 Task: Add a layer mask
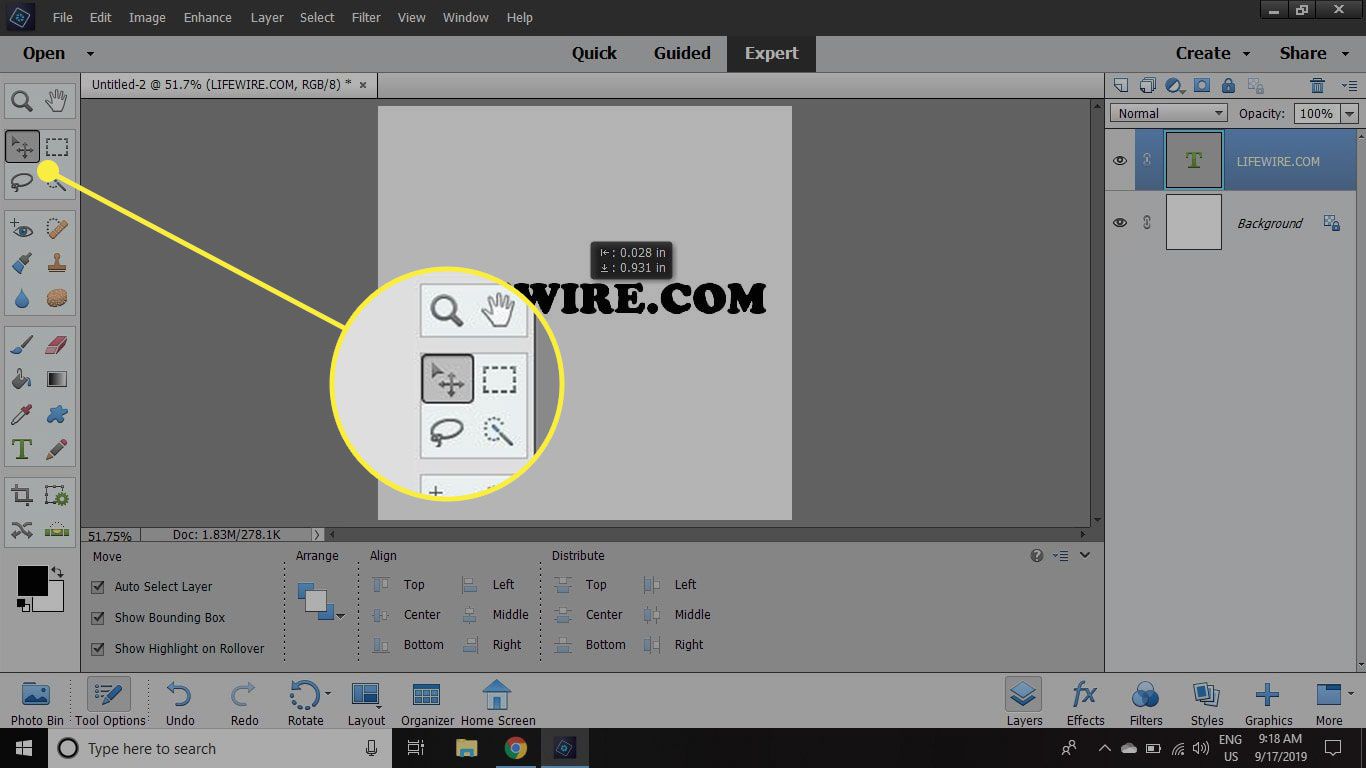tap(1202, 86)
